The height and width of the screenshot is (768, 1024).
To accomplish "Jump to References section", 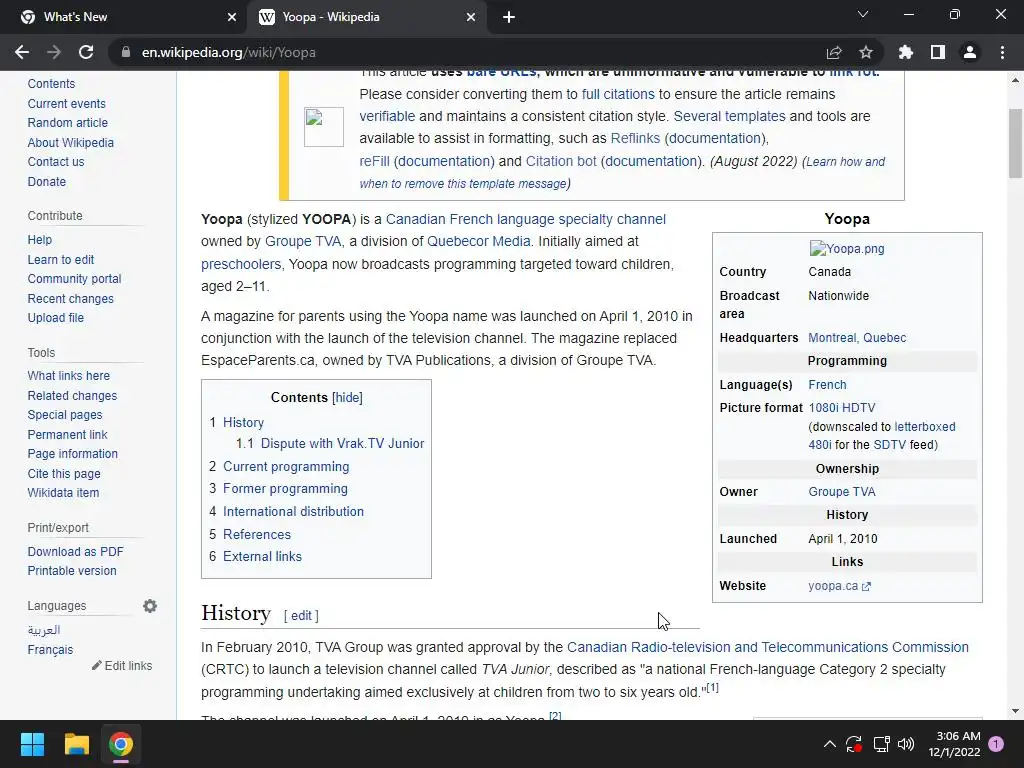I will click(x=257, y=534).
